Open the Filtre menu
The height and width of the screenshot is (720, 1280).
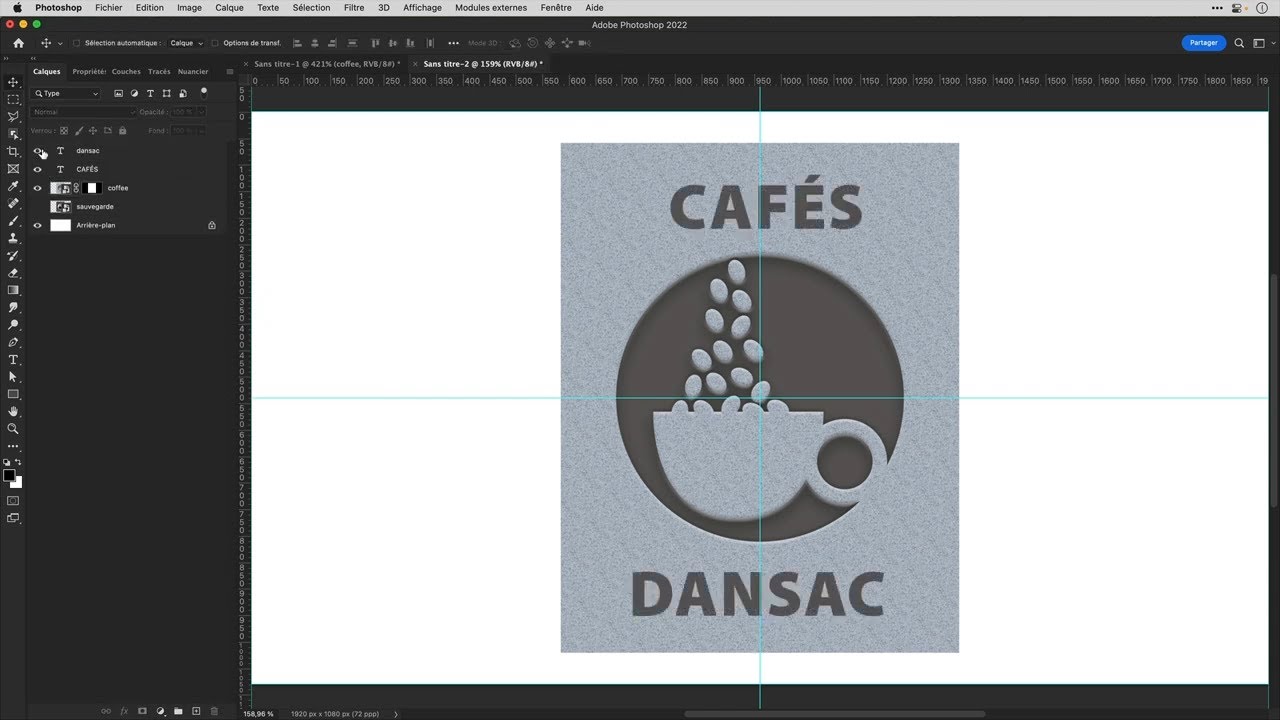tap(354, 7)
